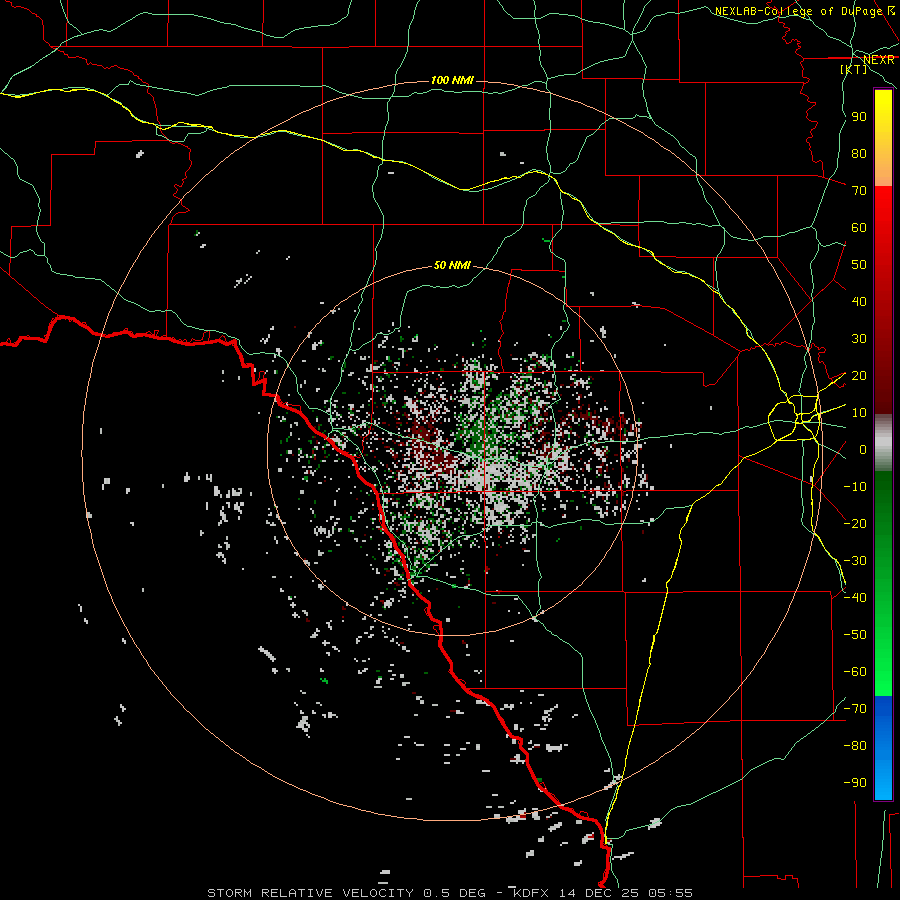This screenshot has width=900, height=900.
Task: Click the 60 value on the velocity scale
Action: click(x=859, y=228)
